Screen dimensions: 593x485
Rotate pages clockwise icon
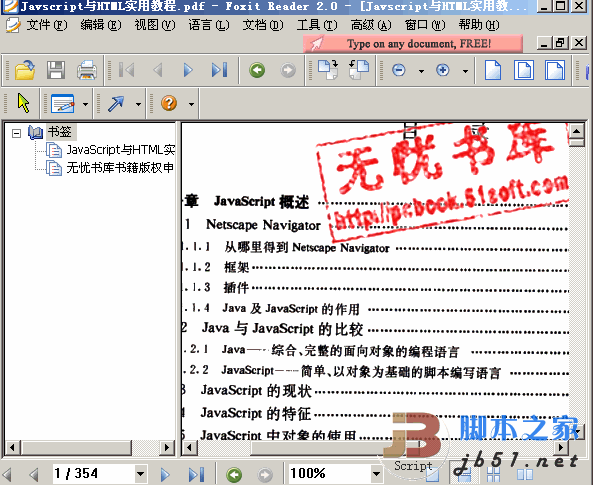[x=328, y=70]
